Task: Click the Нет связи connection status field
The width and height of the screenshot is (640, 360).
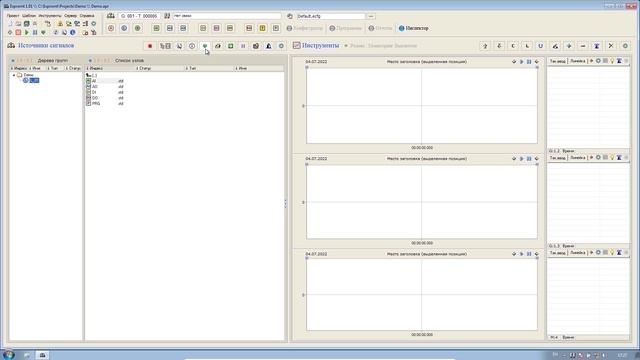Action: point(227,16)
